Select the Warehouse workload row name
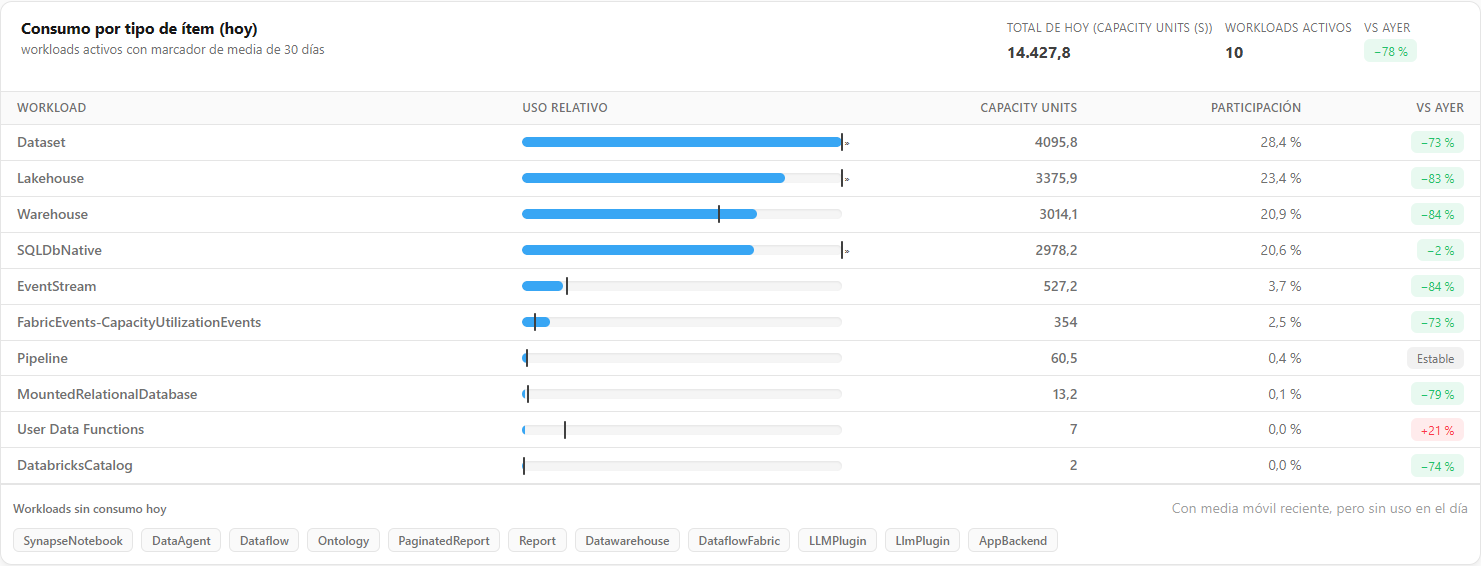The height and width of the screenshot is (566, 1481). click(x=52, y=214)
